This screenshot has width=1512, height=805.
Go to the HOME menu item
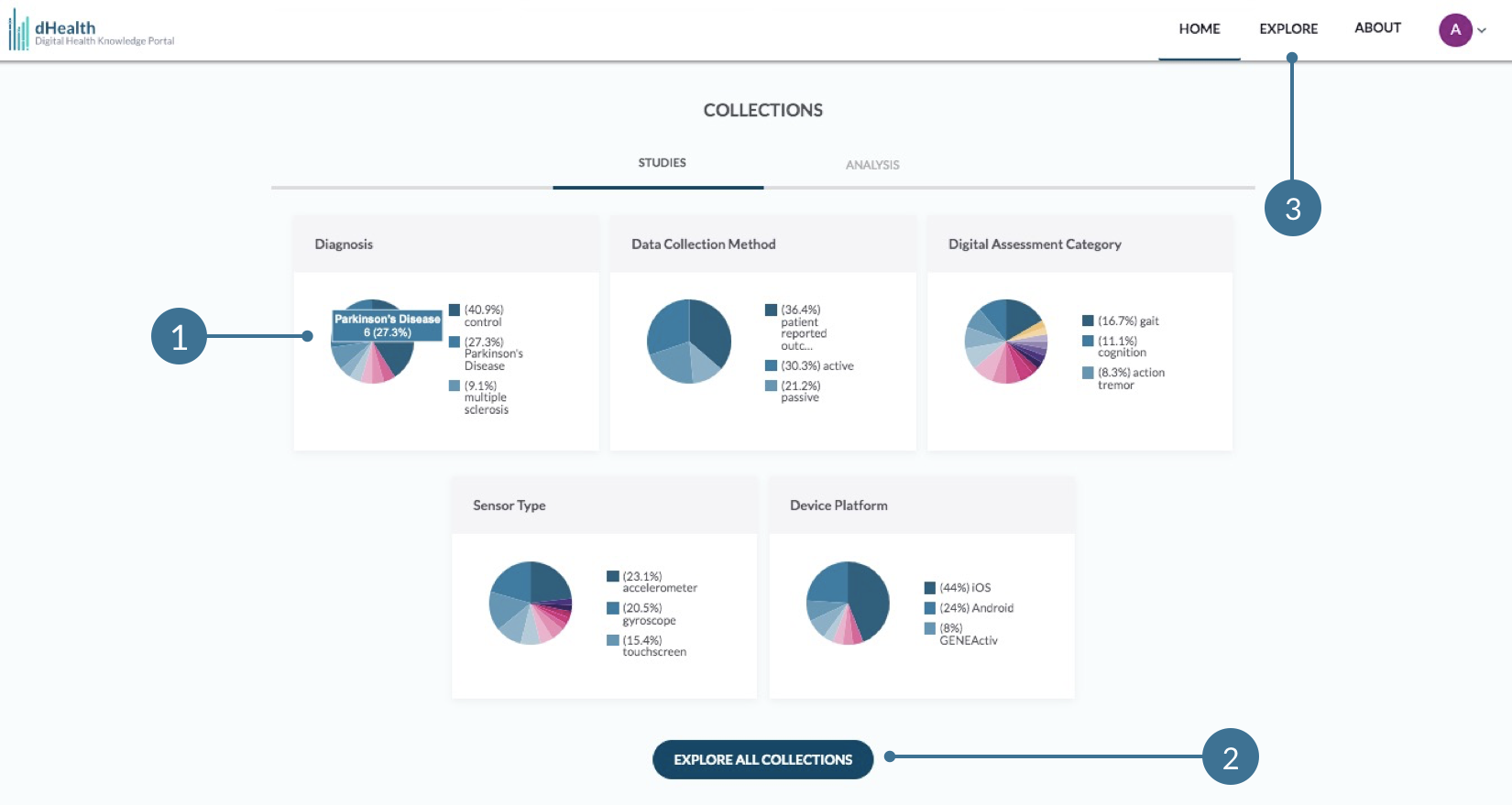coord(1199,29)
